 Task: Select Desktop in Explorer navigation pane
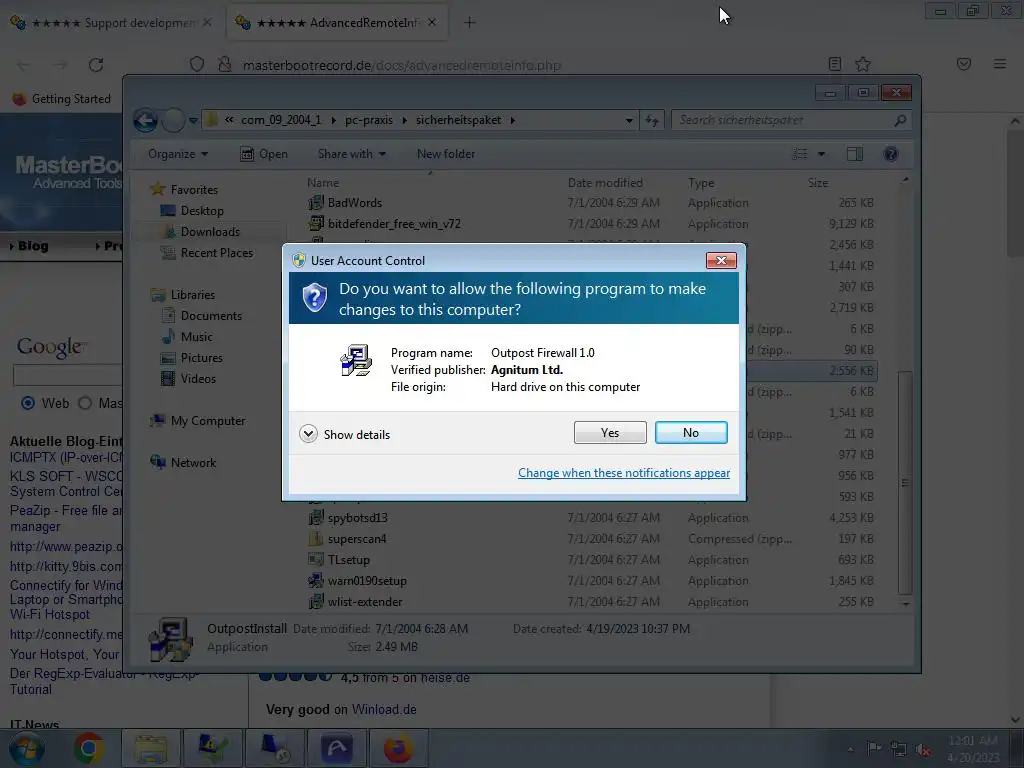pos(202,210)
